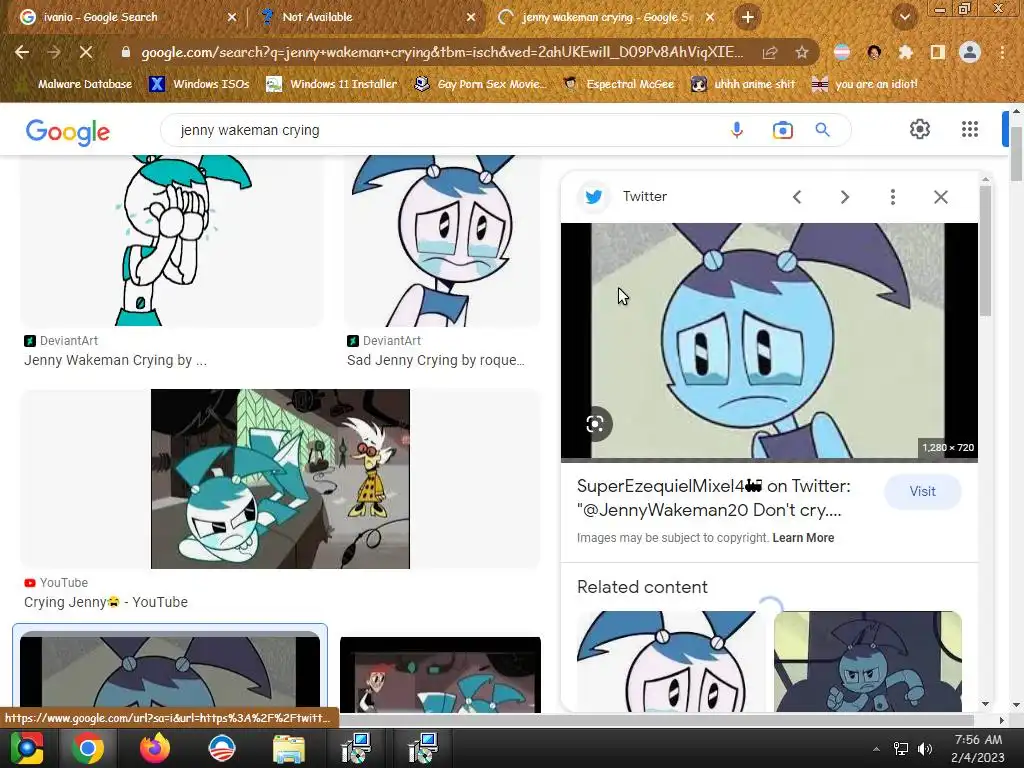
Task: Open Chrome from the taskbar
Action: tap(87, 748)
